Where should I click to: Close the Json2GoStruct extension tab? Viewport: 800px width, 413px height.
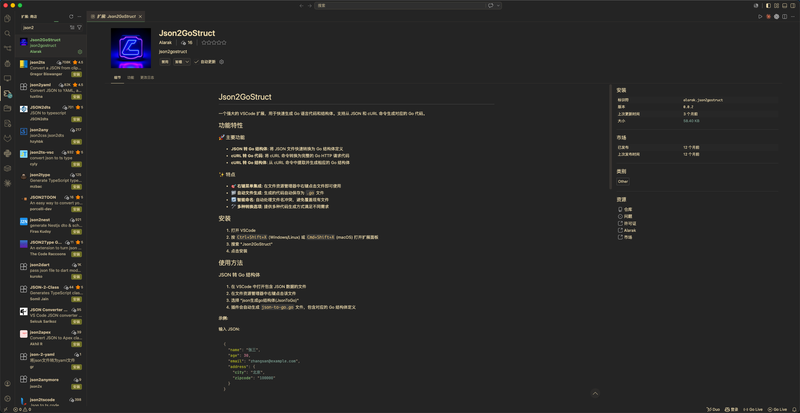tap(140, 17)
